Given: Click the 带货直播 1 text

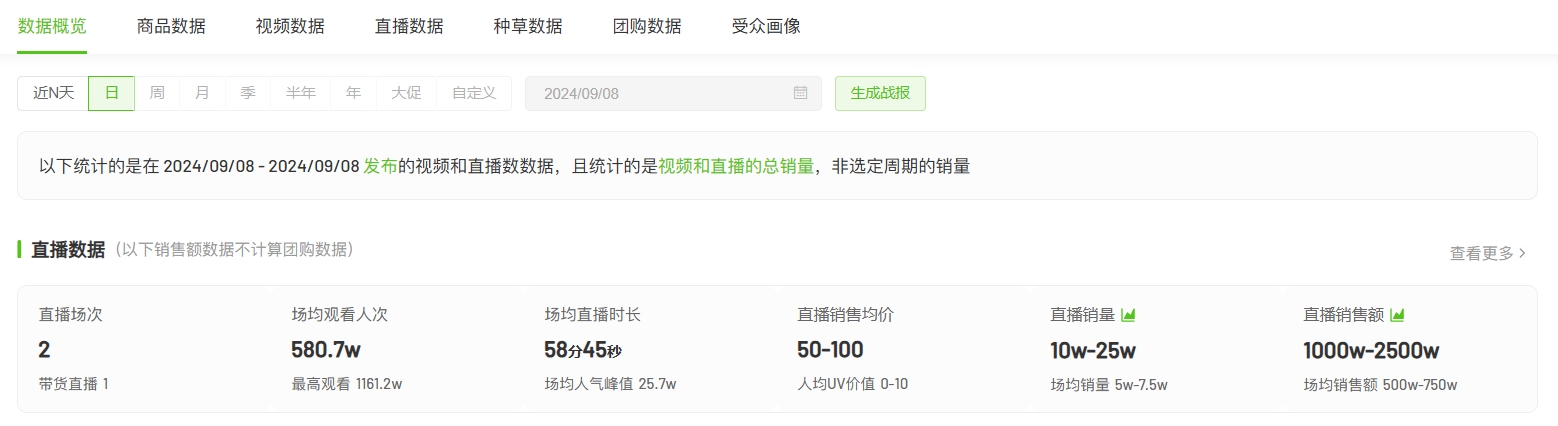Looking at the screenshot, I should 73,384.
